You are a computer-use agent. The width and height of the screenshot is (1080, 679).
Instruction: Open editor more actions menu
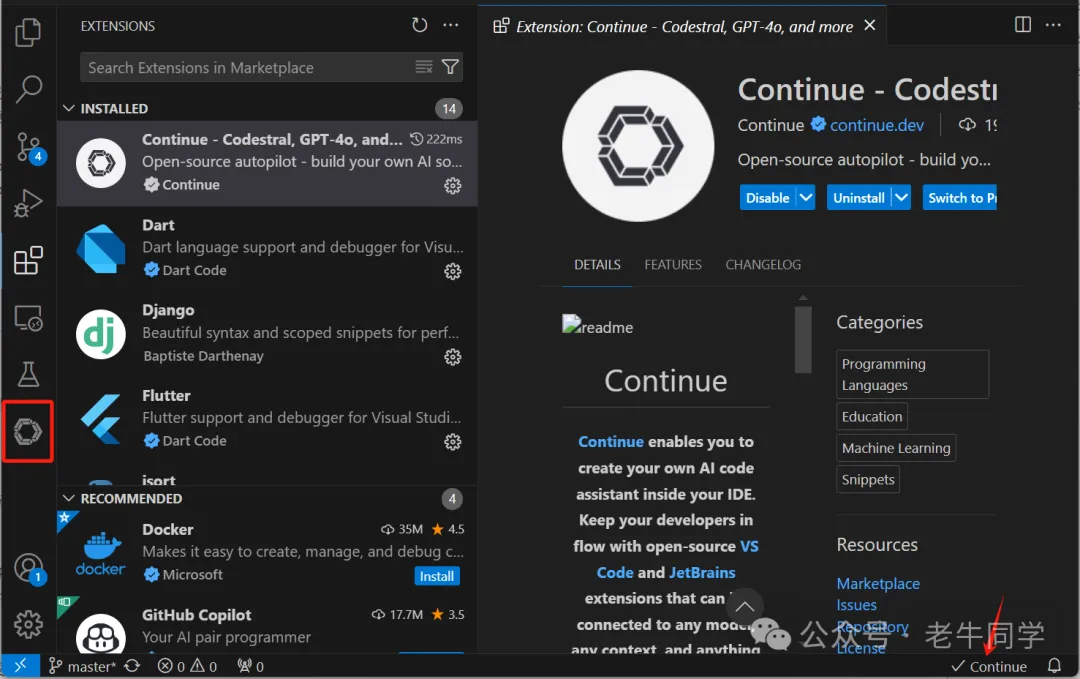tap(1053, 25)
